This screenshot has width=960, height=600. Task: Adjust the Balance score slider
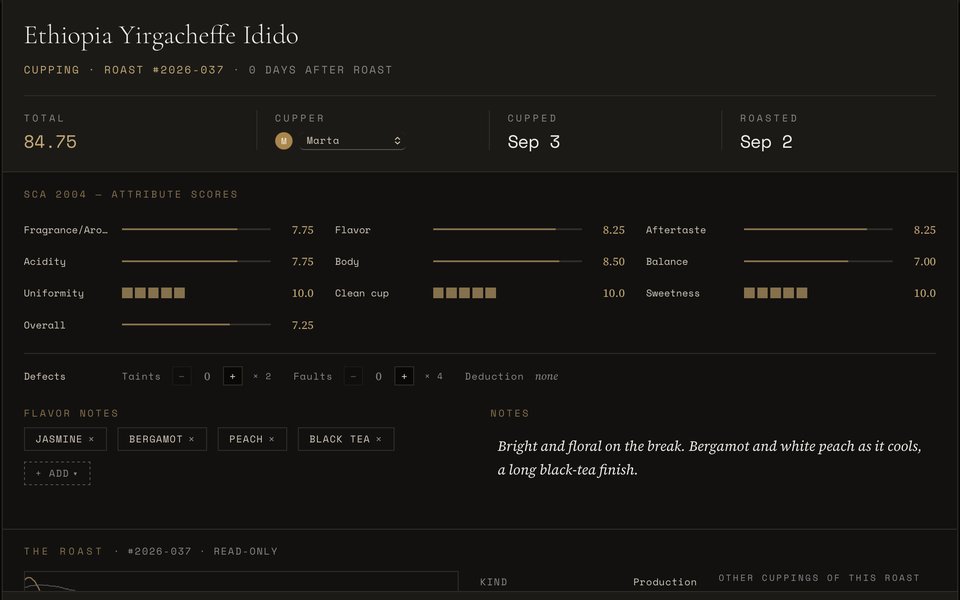point(818,261)
